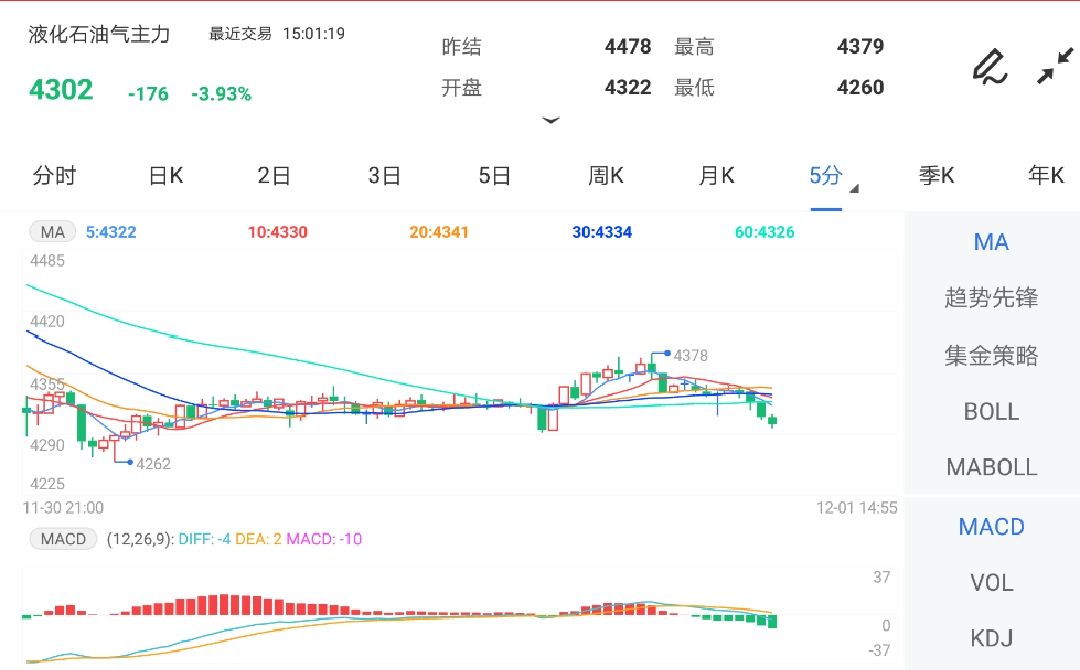This screenshot has height=670, width=1080.
Task: Click the DIFF: -4 readout
Action: [x=205, y=538]
